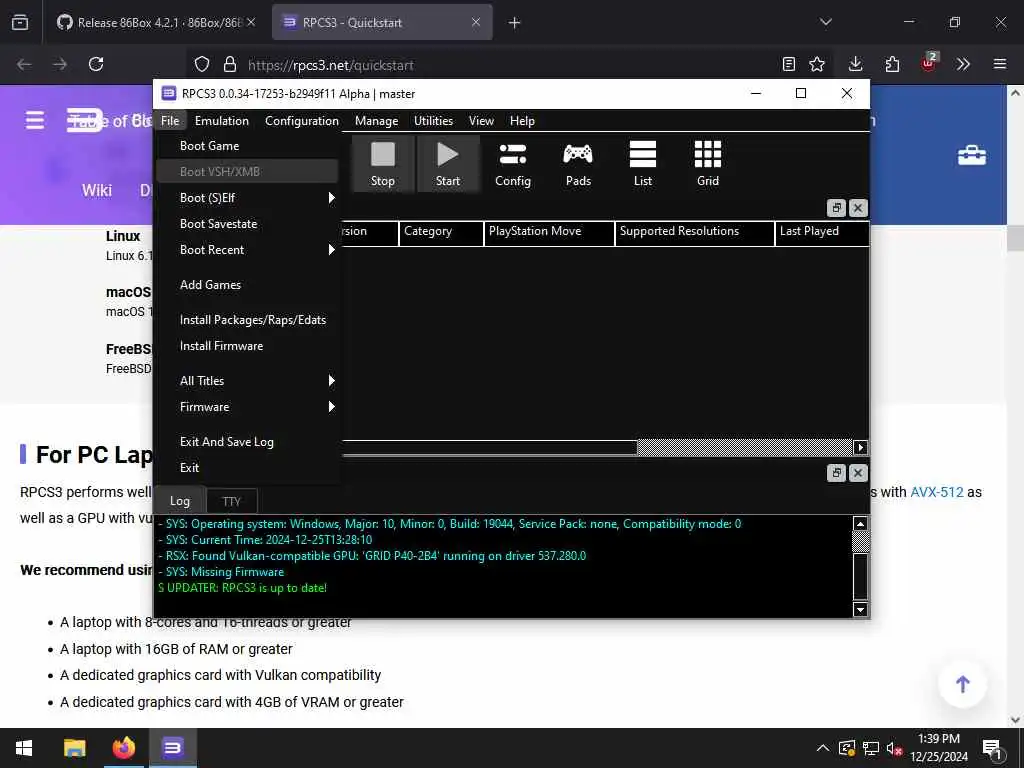The image size is (1024, 768).
Task: Switch to the Log tab
Action: (180, 501)
